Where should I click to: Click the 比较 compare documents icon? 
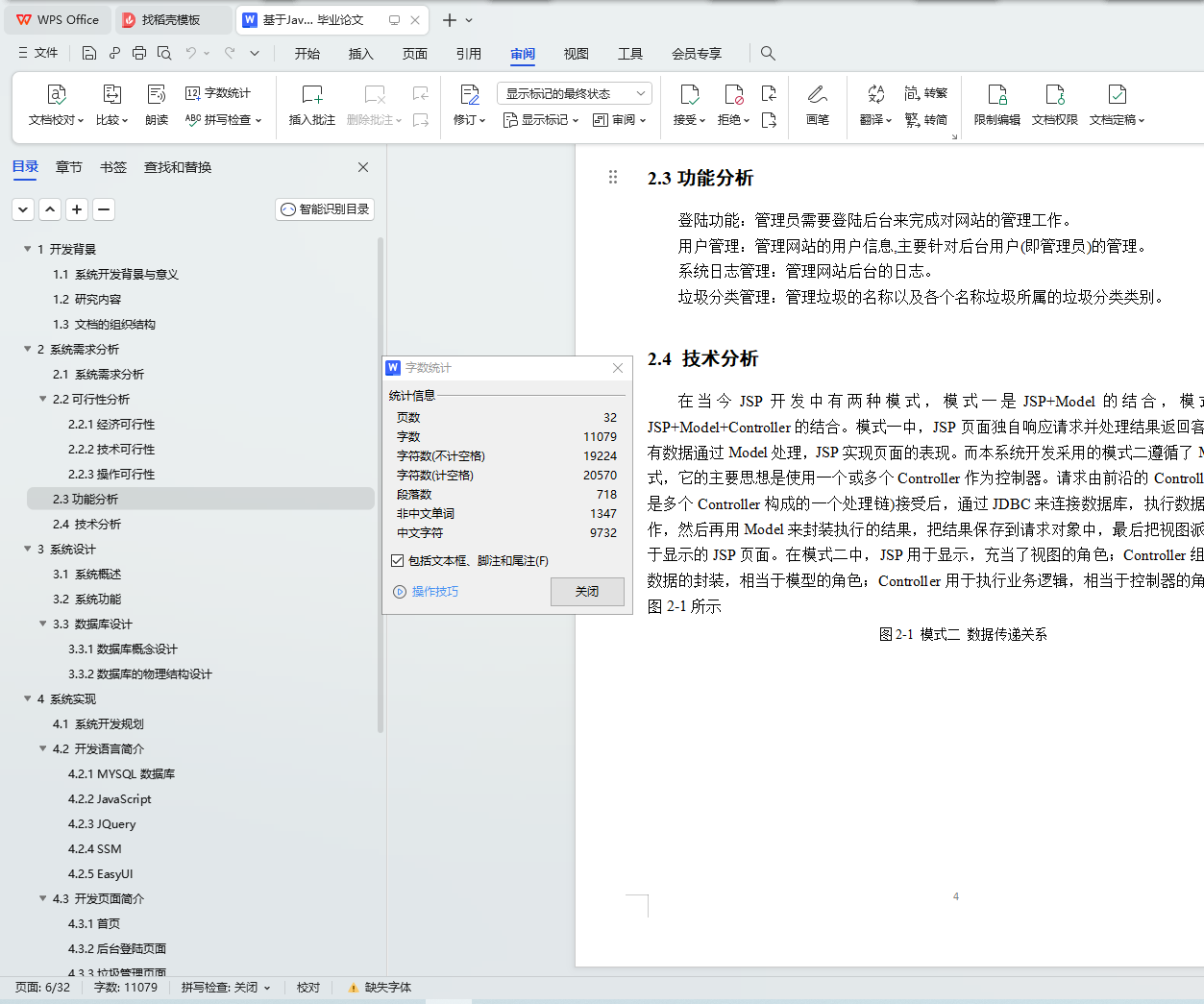(x=111, y=94)
